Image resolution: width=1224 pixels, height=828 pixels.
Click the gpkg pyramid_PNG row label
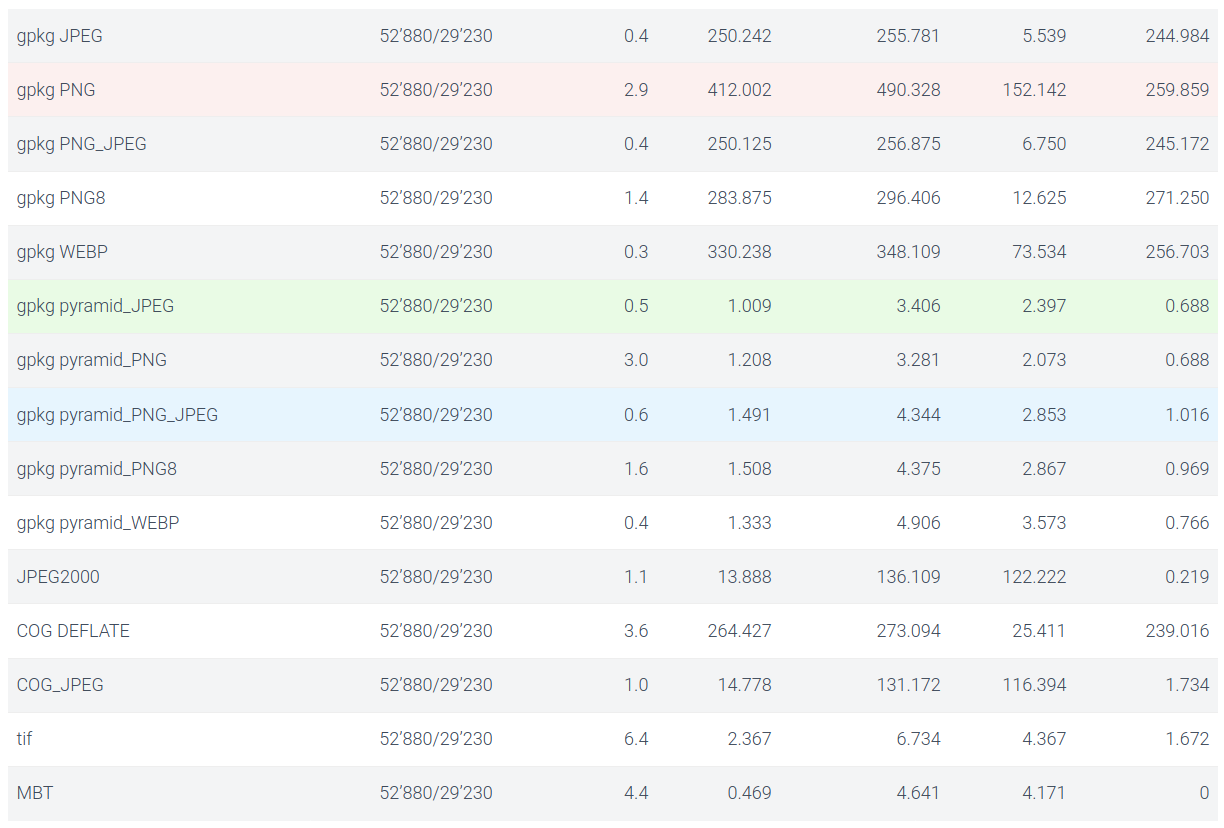[92, 360]
